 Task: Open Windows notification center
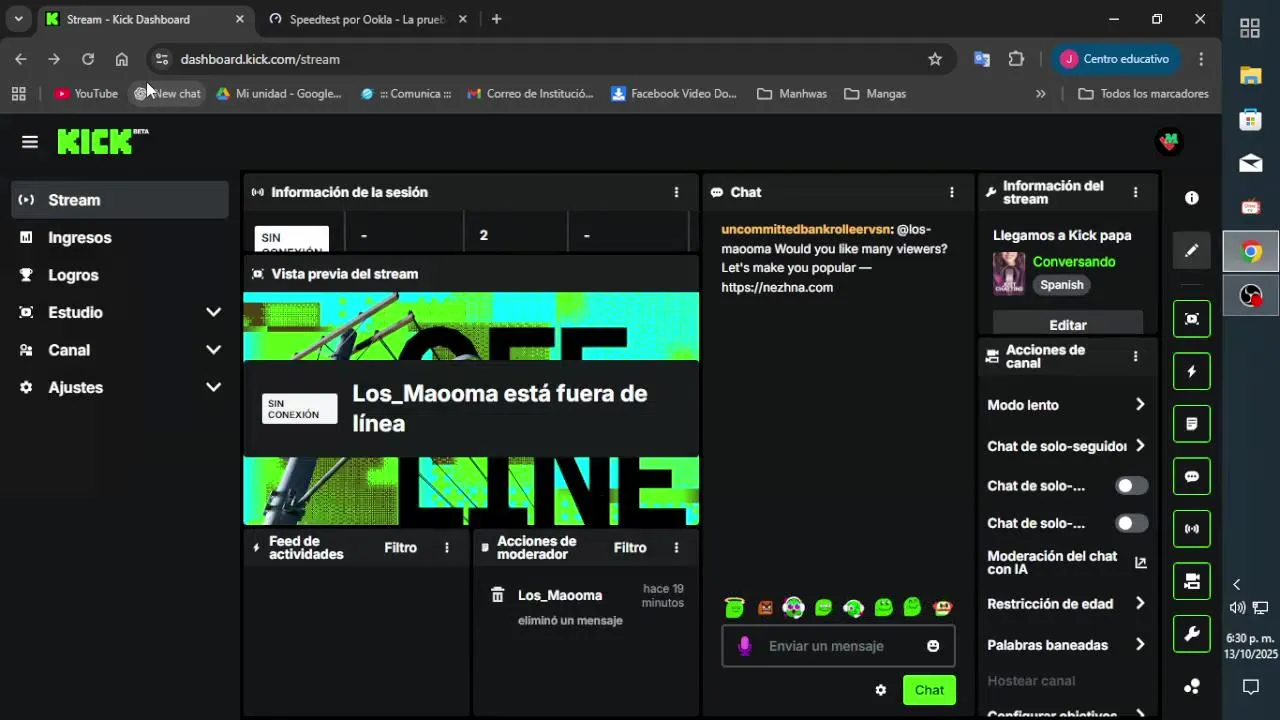click(x=1250, y=686)
